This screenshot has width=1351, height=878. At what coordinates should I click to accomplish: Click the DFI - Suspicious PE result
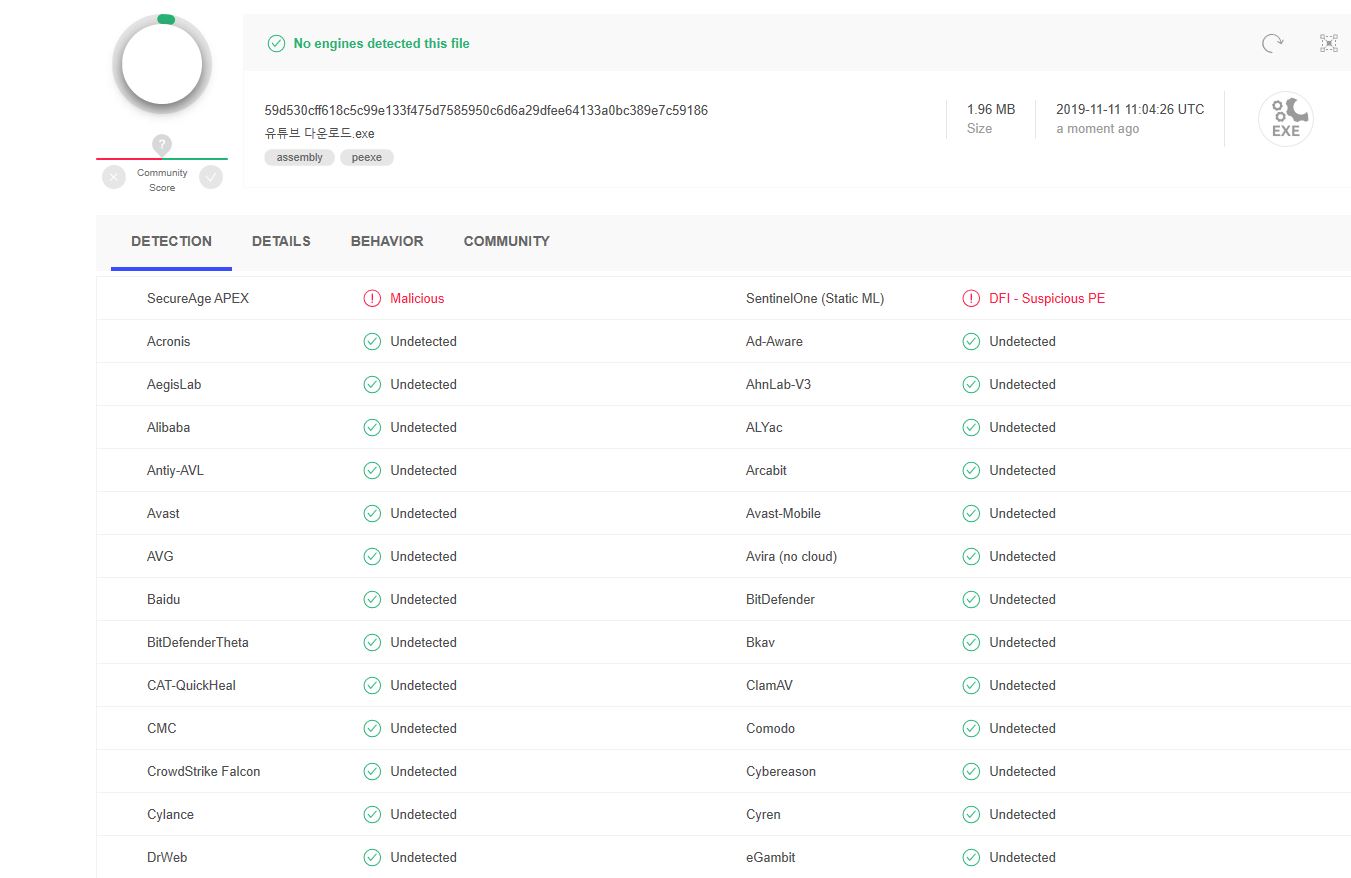[x=1047, y=298]
